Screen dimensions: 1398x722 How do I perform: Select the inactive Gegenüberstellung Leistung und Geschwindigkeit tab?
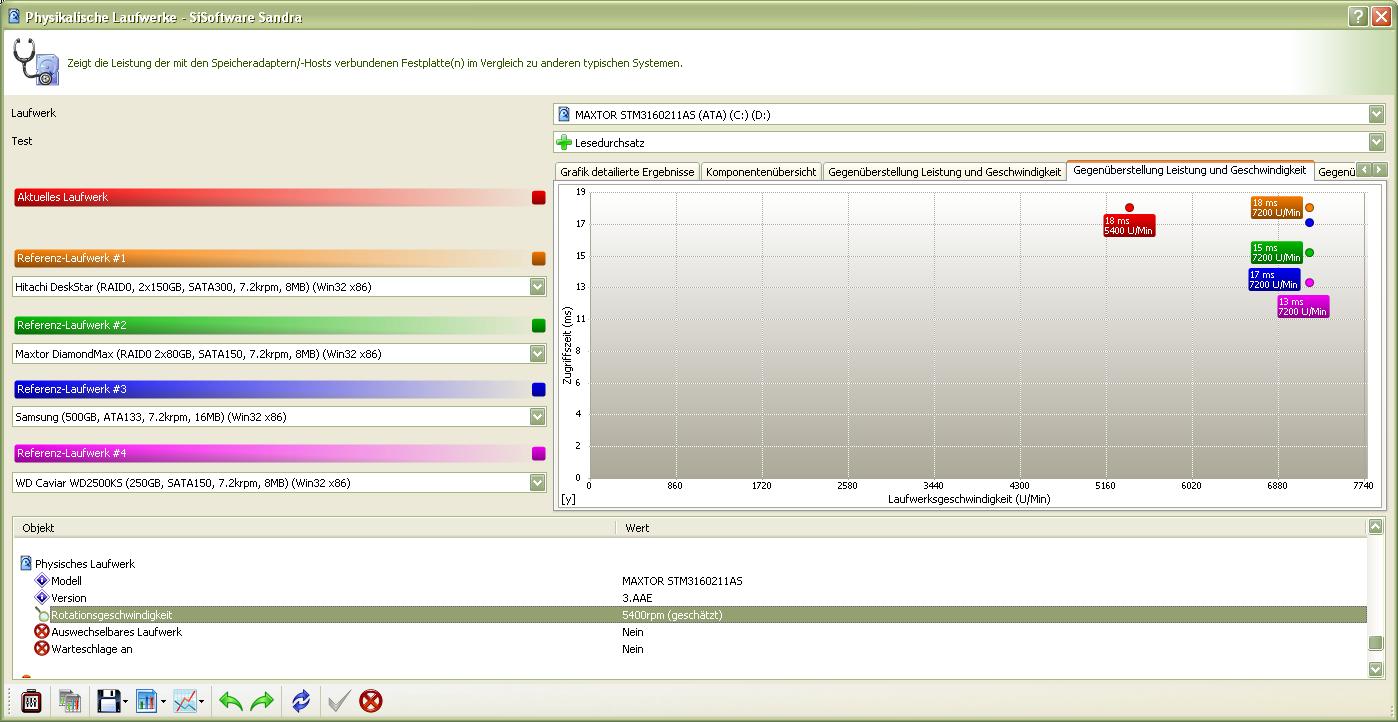(x=944, y=172)
